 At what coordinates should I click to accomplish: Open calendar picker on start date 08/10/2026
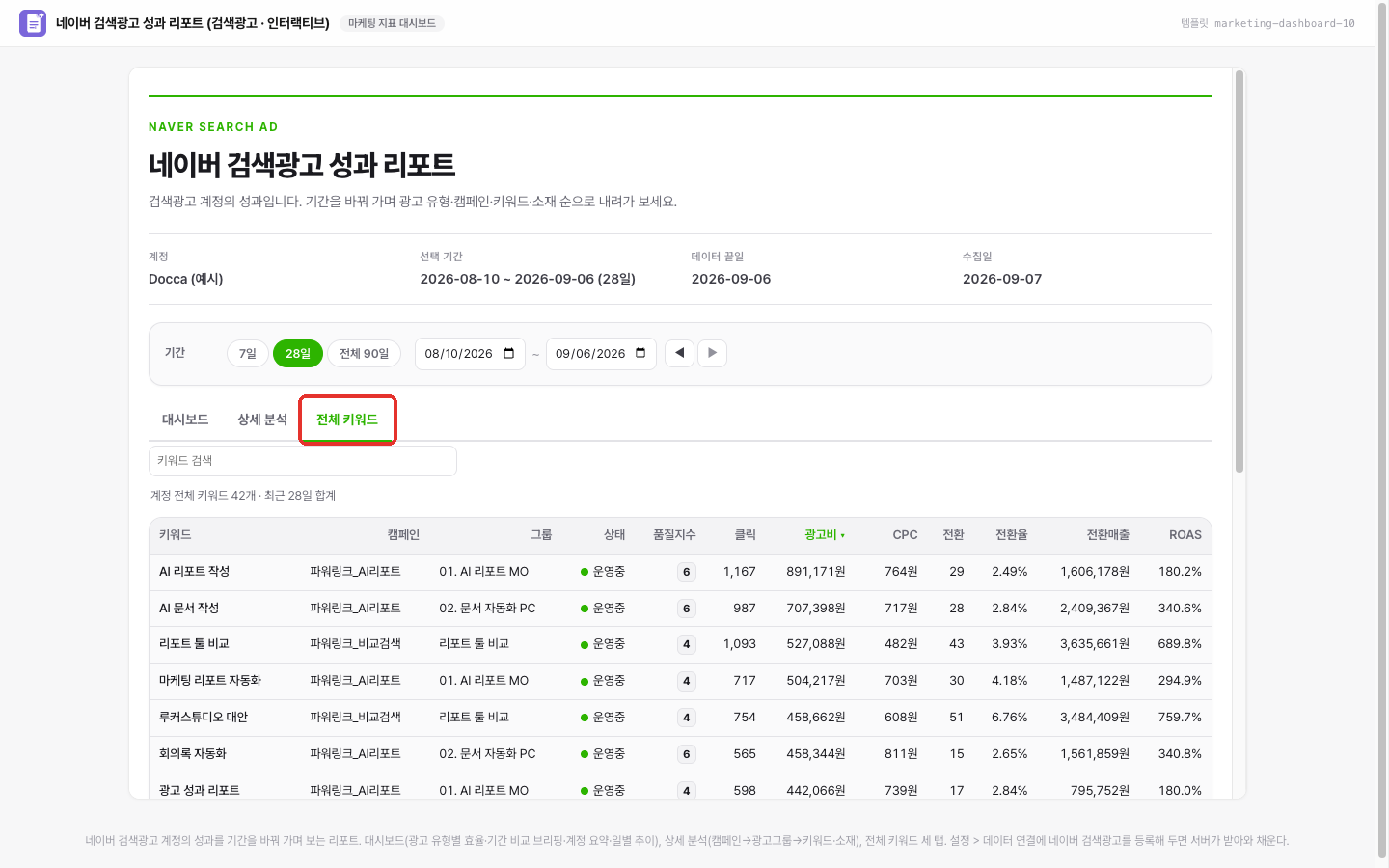[x=509, y=354]
